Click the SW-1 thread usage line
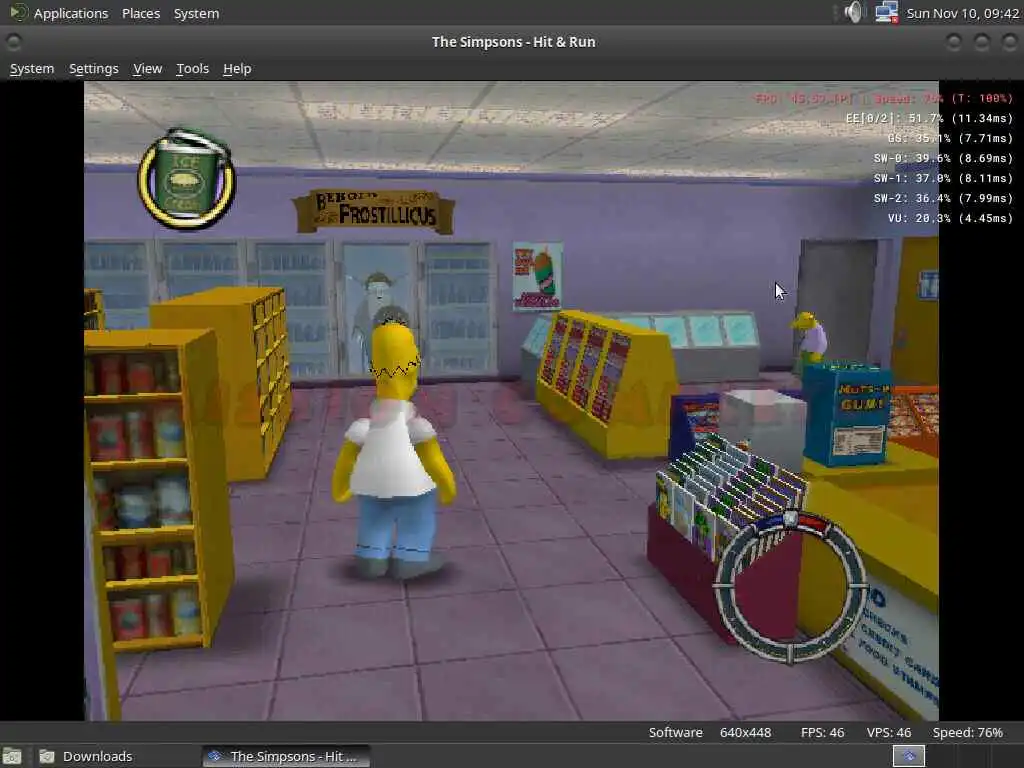This screenshot has width=1024, height=768. point(943,178)
